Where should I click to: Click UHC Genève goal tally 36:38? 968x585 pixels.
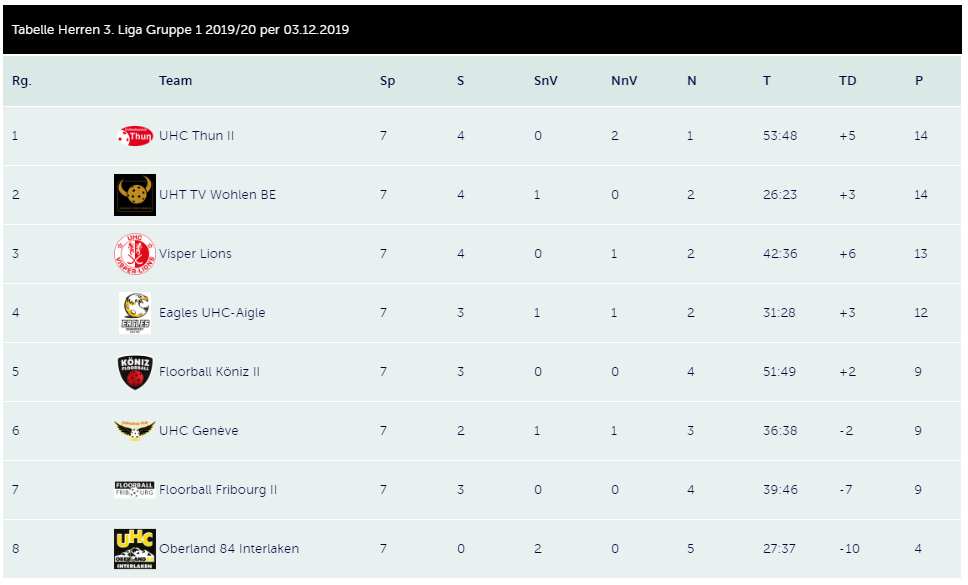[x=780, y=431]
